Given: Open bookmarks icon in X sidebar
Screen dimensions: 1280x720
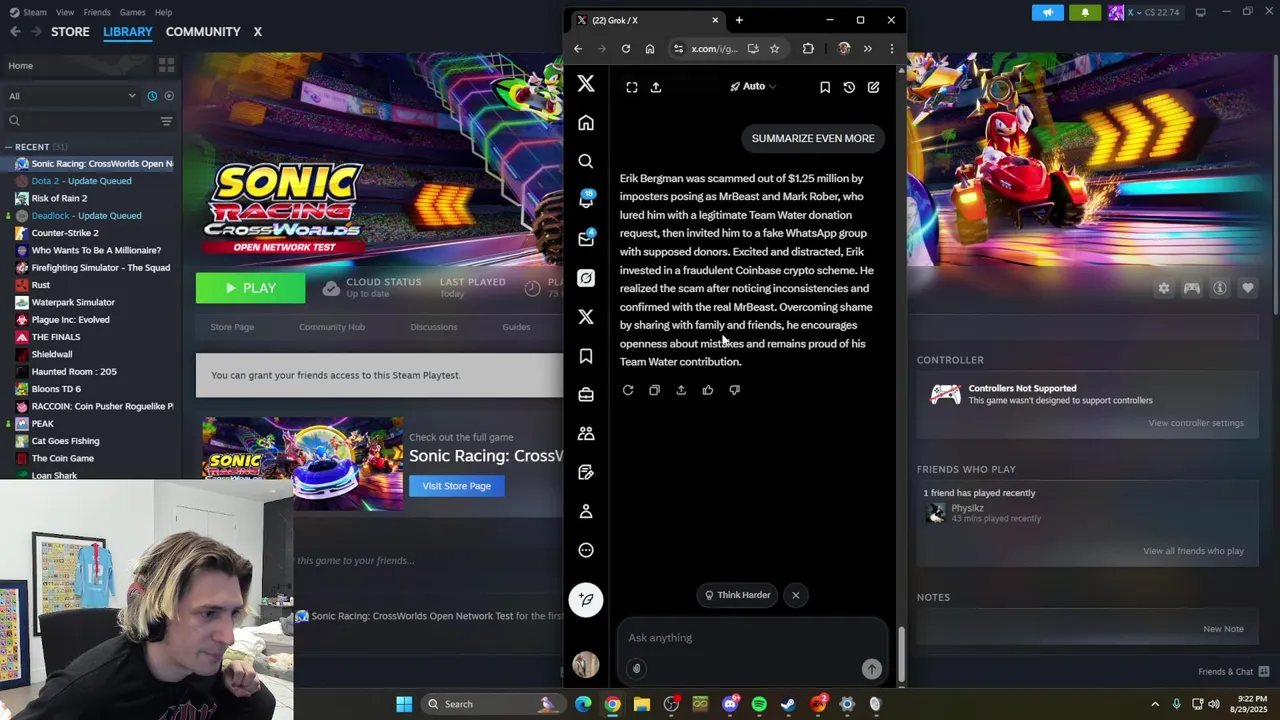Looking at the screenshot, I should (586, 356).
